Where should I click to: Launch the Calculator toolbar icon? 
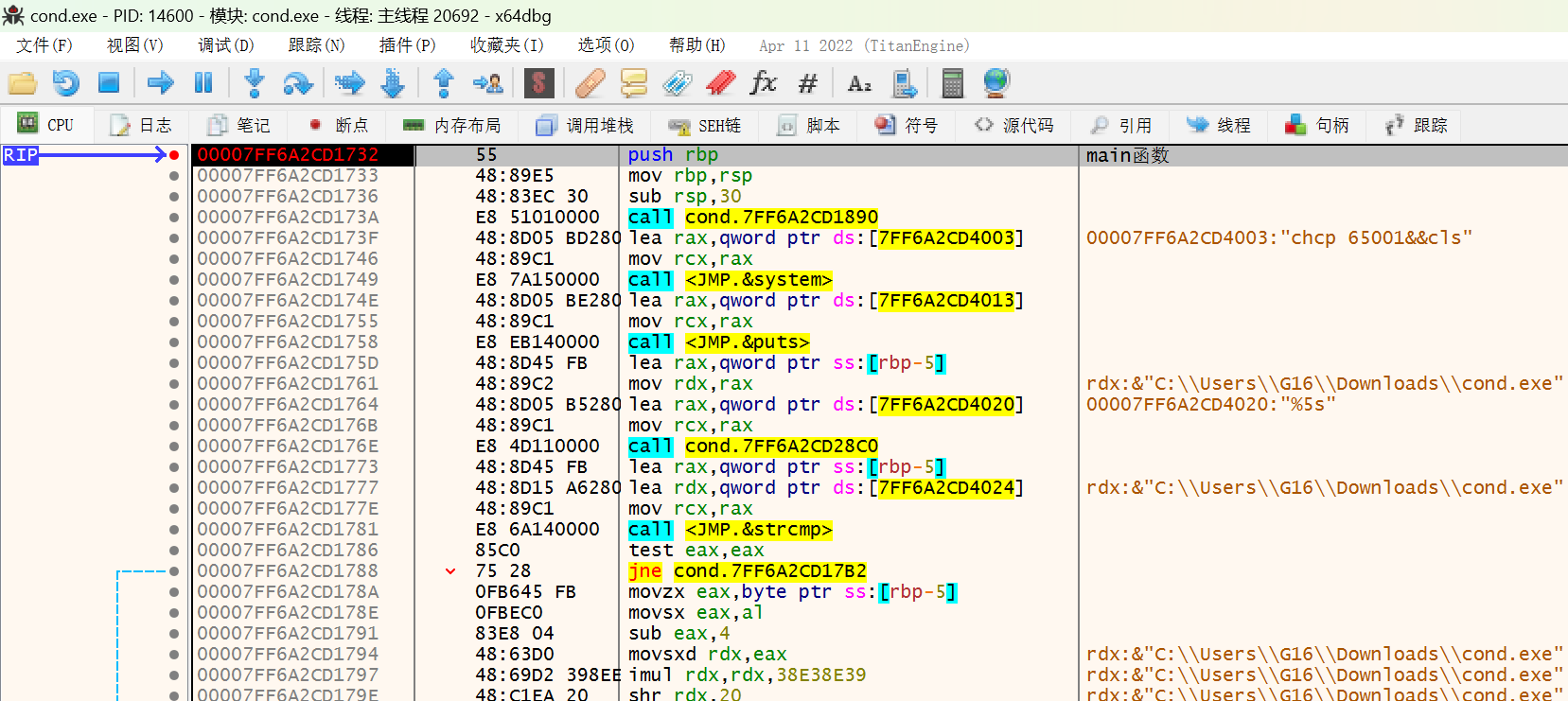(x=952, y=83)
